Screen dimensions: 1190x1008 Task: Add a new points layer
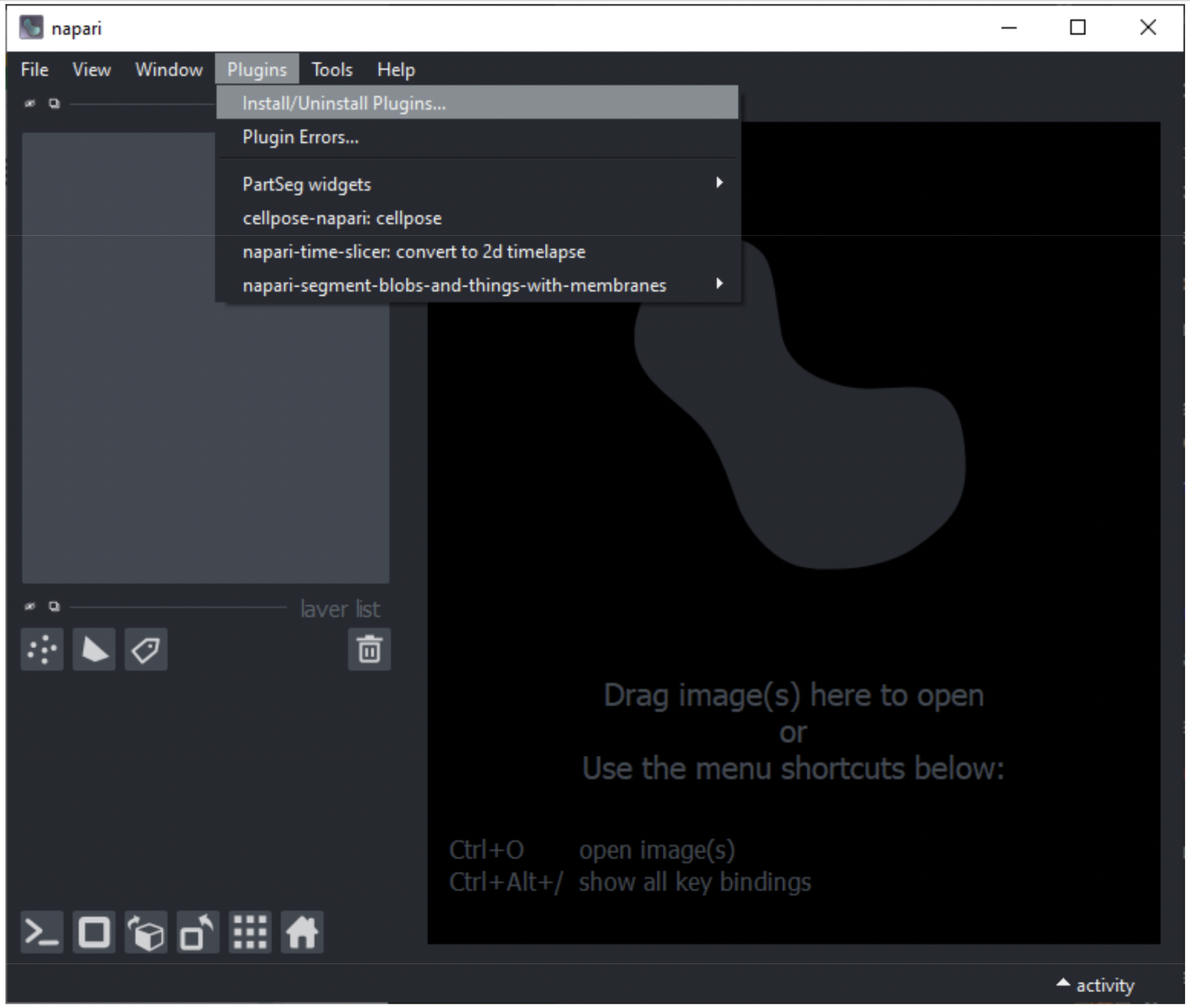click(42, 649)
